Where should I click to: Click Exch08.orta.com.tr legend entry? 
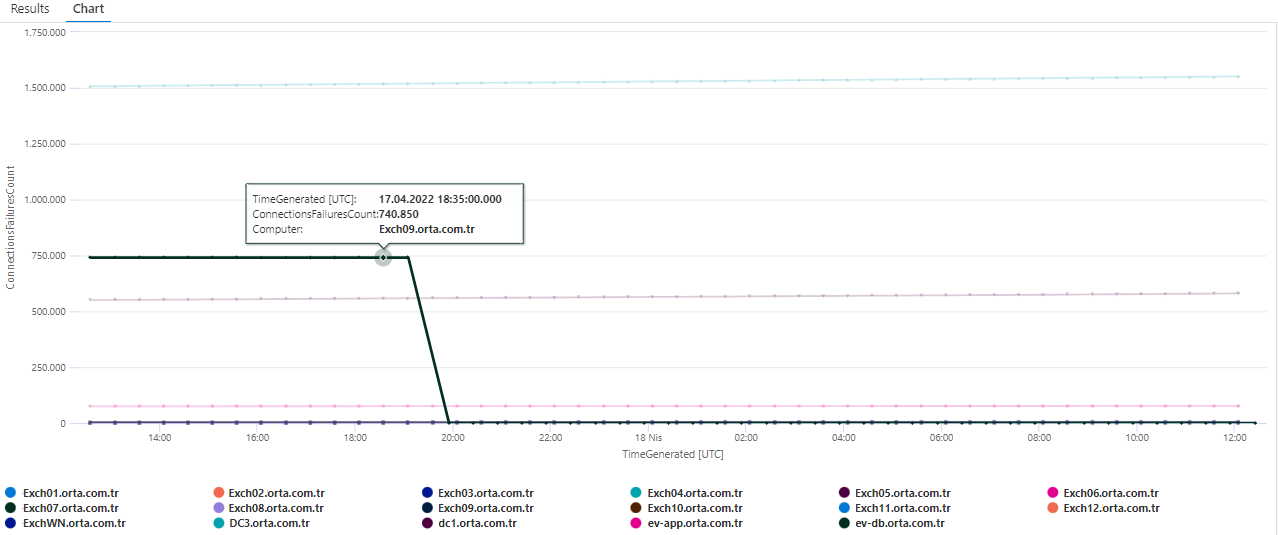tap(269, 508)
